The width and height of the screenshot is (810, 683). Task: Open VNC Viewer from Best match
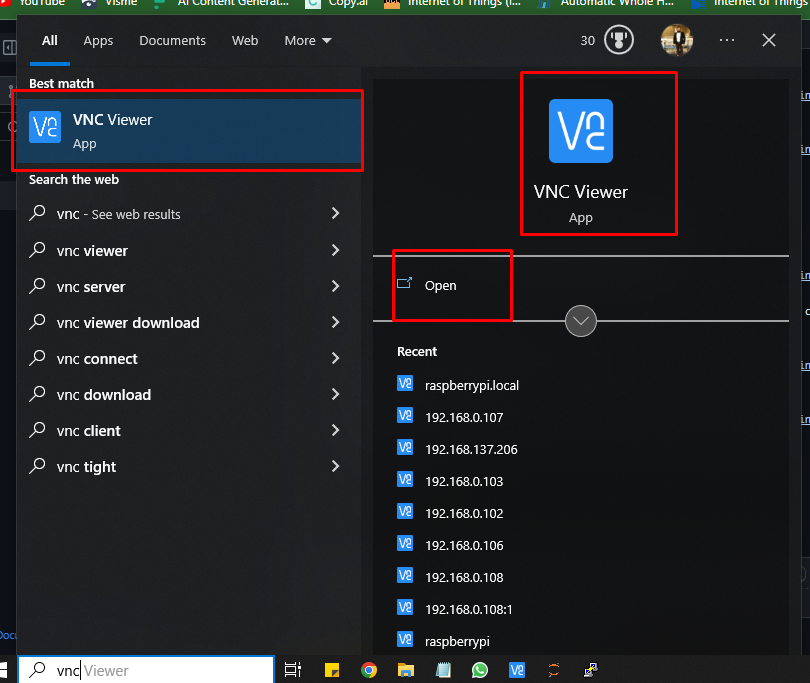(187, 128)
